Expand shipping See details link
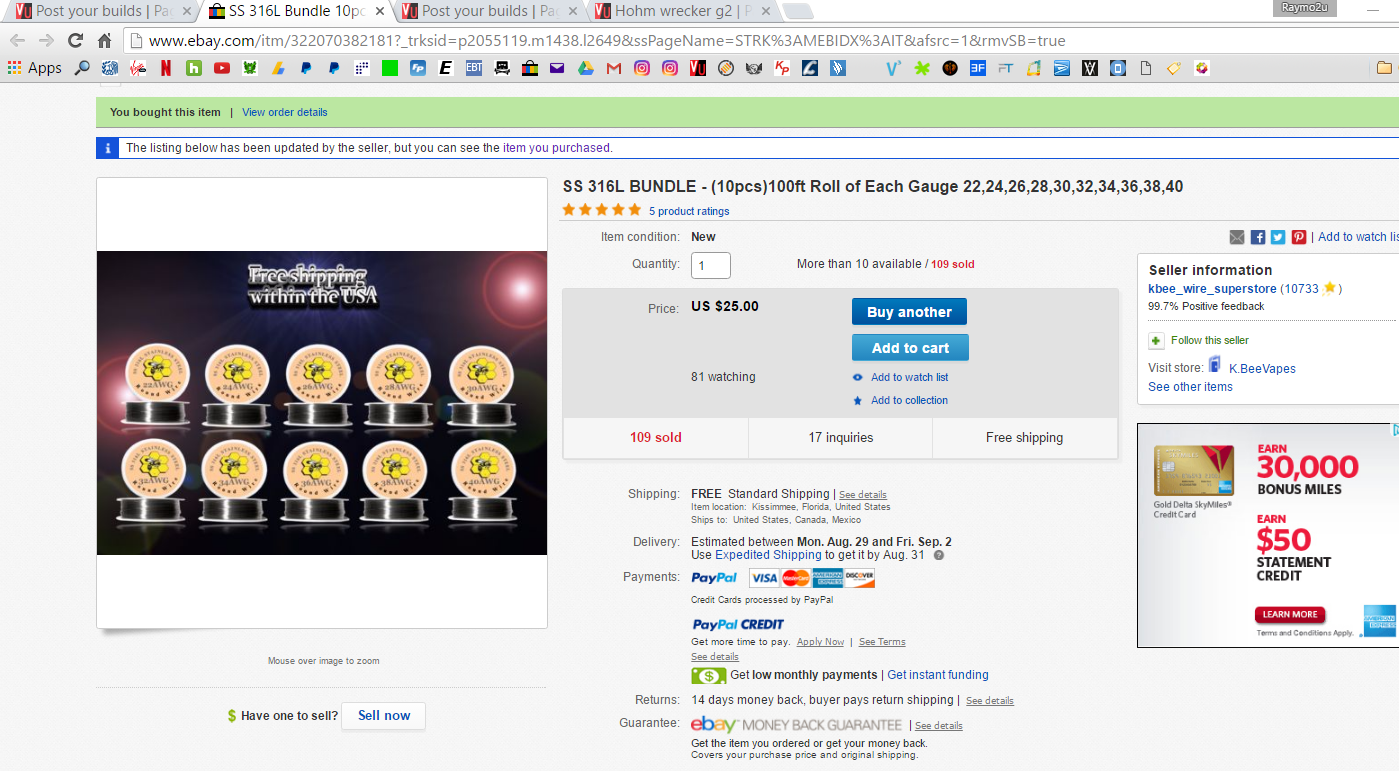Image resolution: width=1399 pixels, height=771 pixels. pyautogui.click(x=862, y=495)
